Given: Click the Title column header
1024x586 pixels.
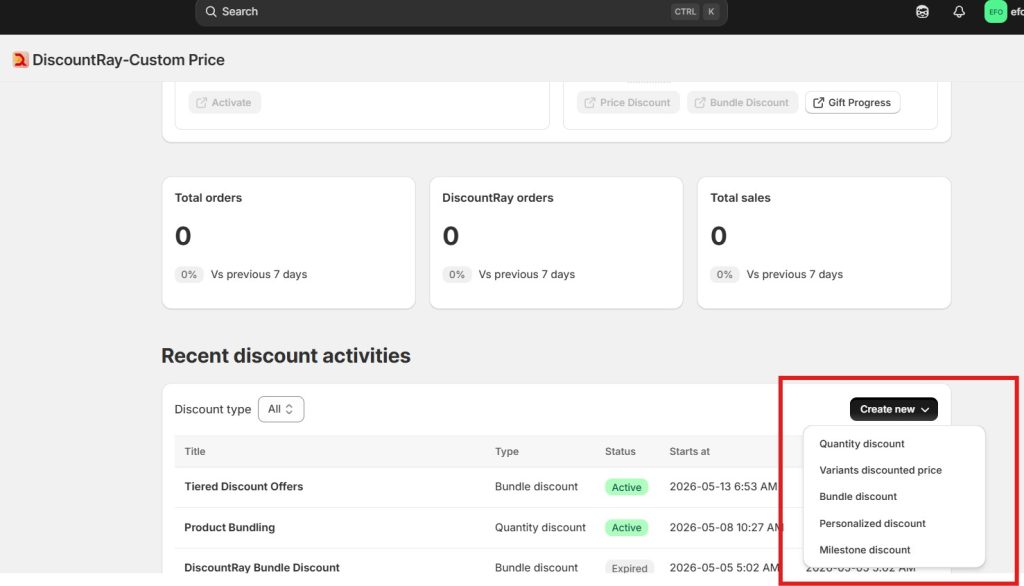Looking at the screenshot, I should coord(195,451).
